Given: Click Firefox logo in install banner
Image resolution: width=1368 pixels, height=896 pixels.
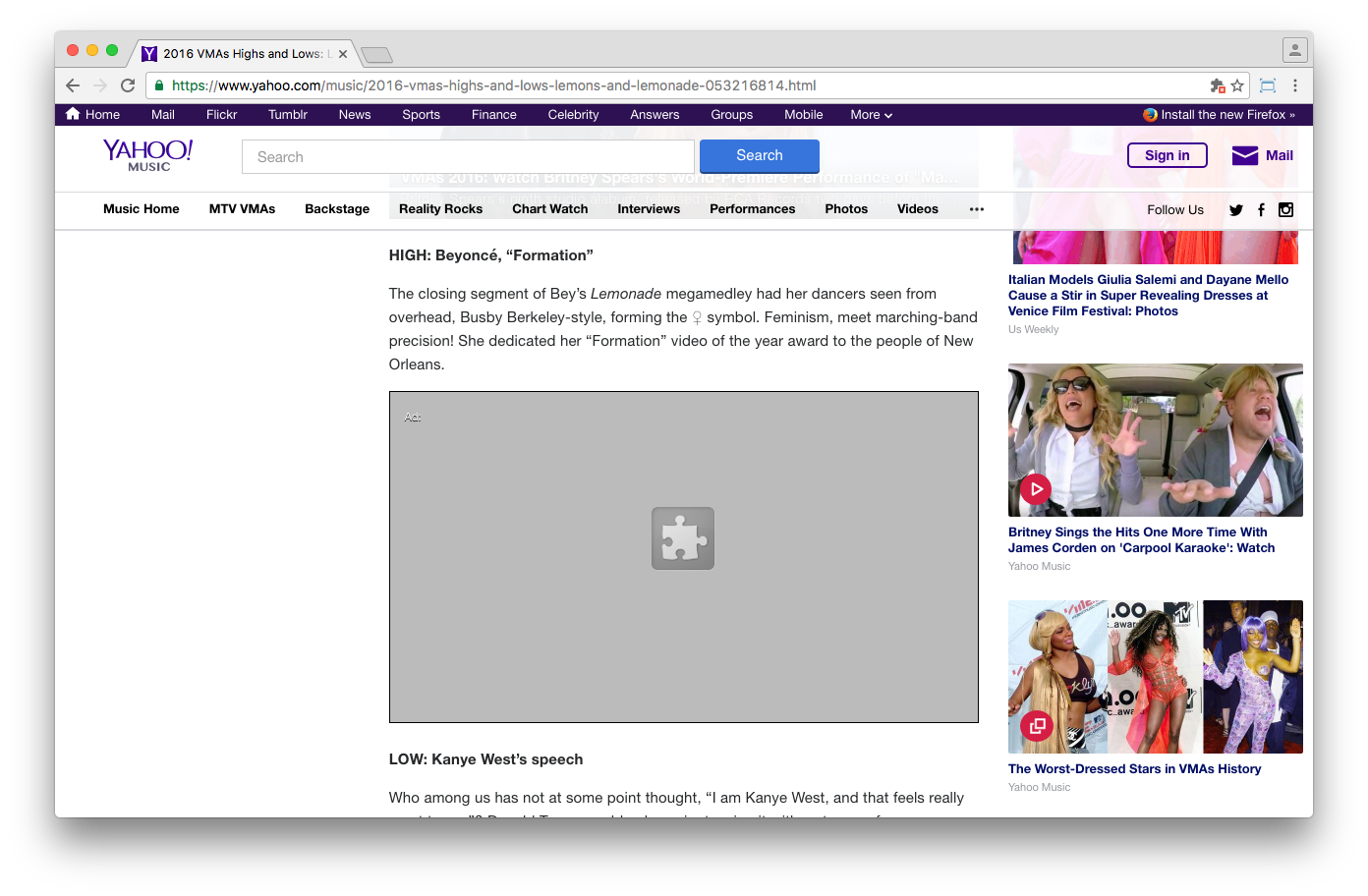Looking at the screenshot, I should [x=1150, y=114].
